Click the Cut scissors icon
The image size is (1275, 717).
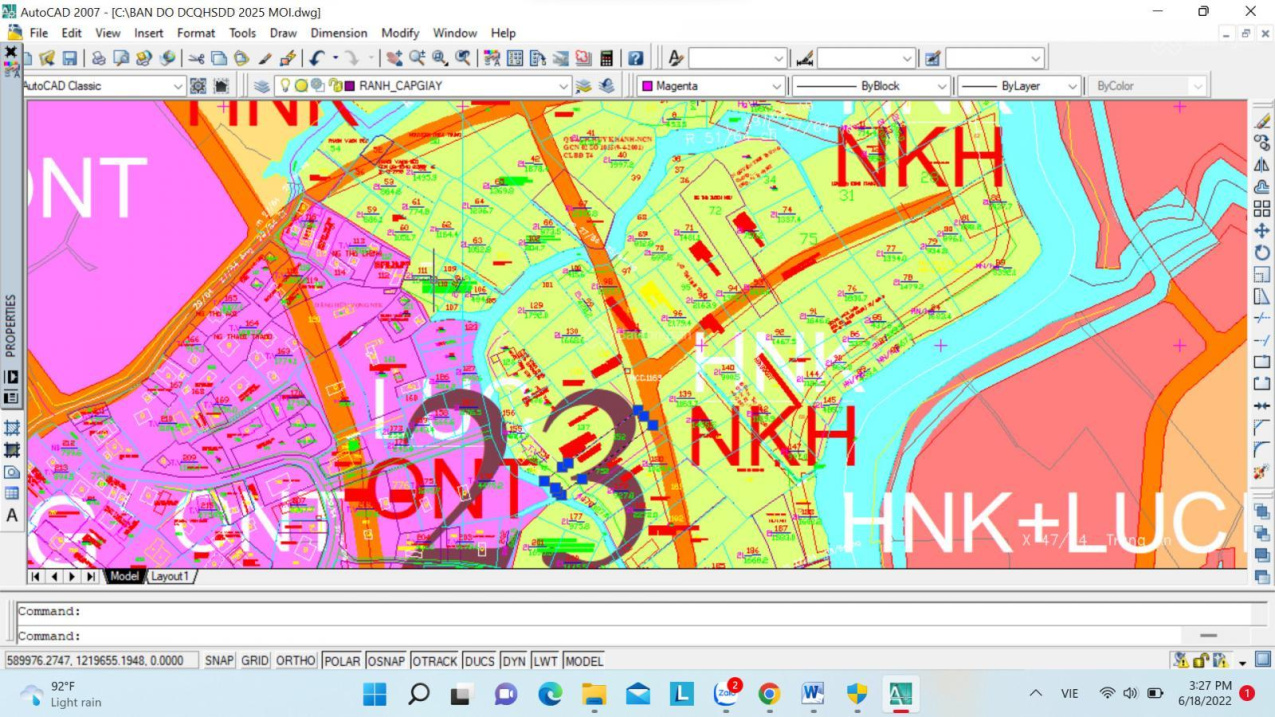(x=196, y=59)
